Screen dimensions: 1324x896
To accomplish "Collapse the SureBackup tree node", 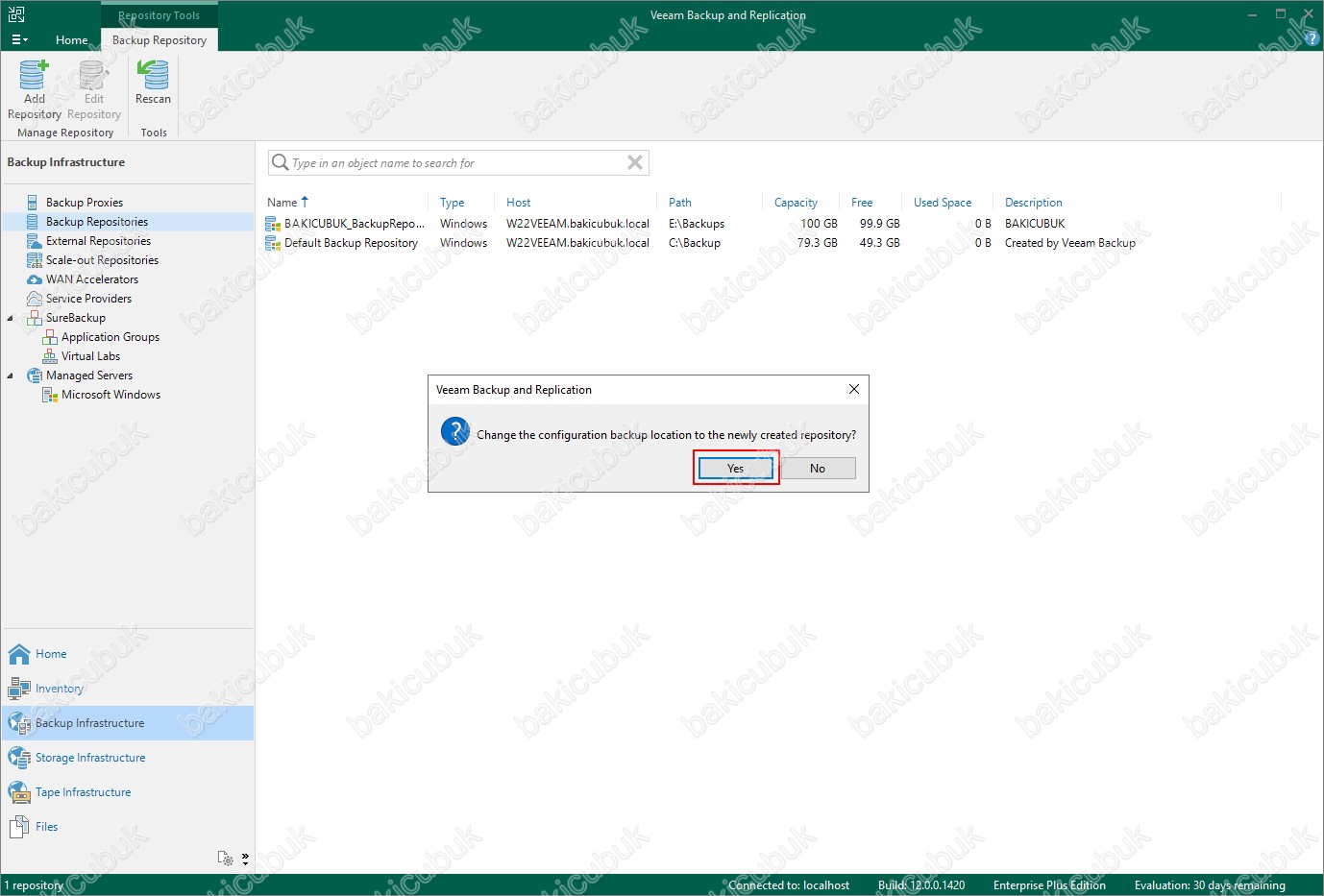I will (11, 318).
